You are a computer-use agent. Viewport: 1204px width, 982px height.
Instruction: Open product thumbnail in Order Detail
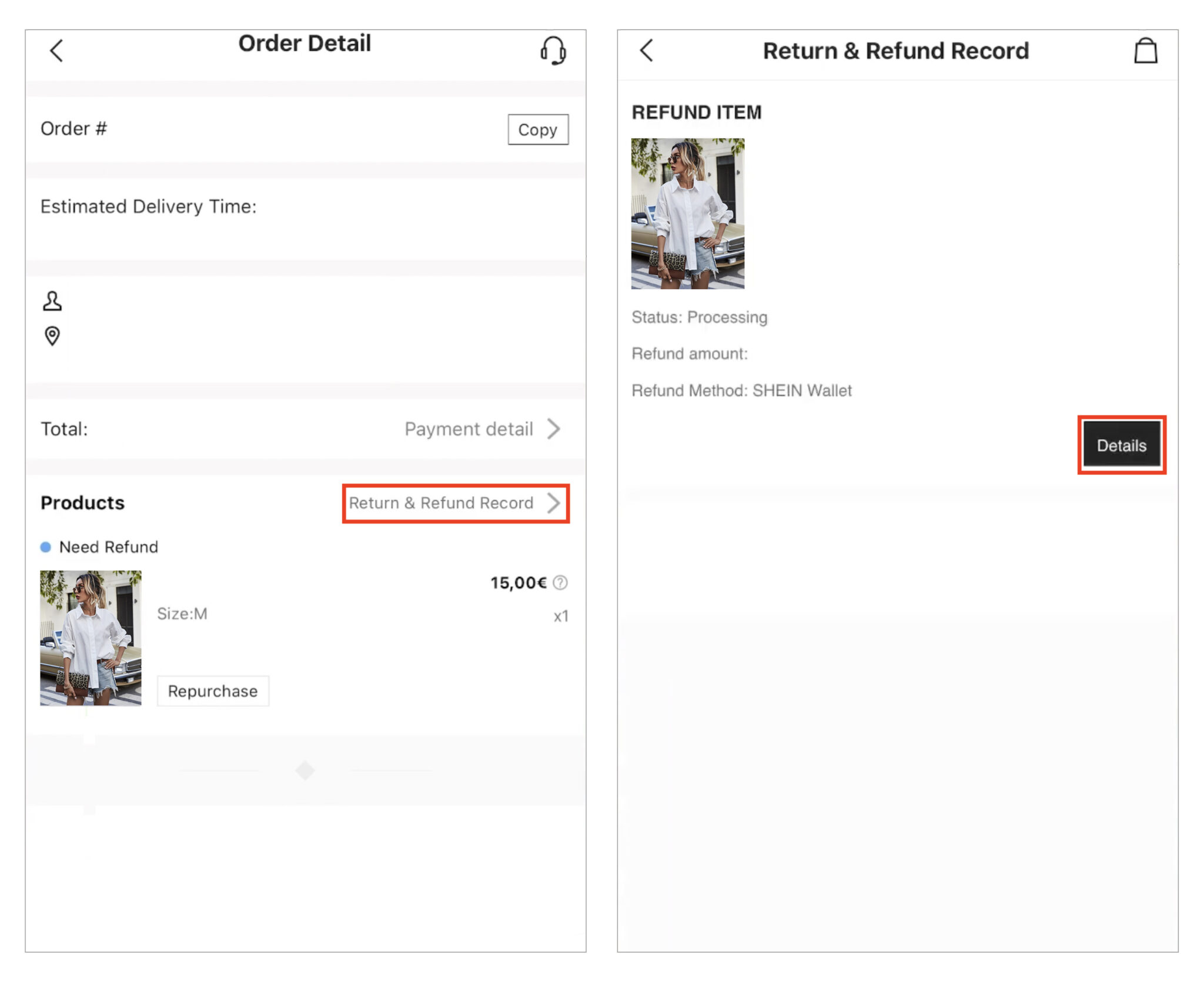[x=91, y=638]
